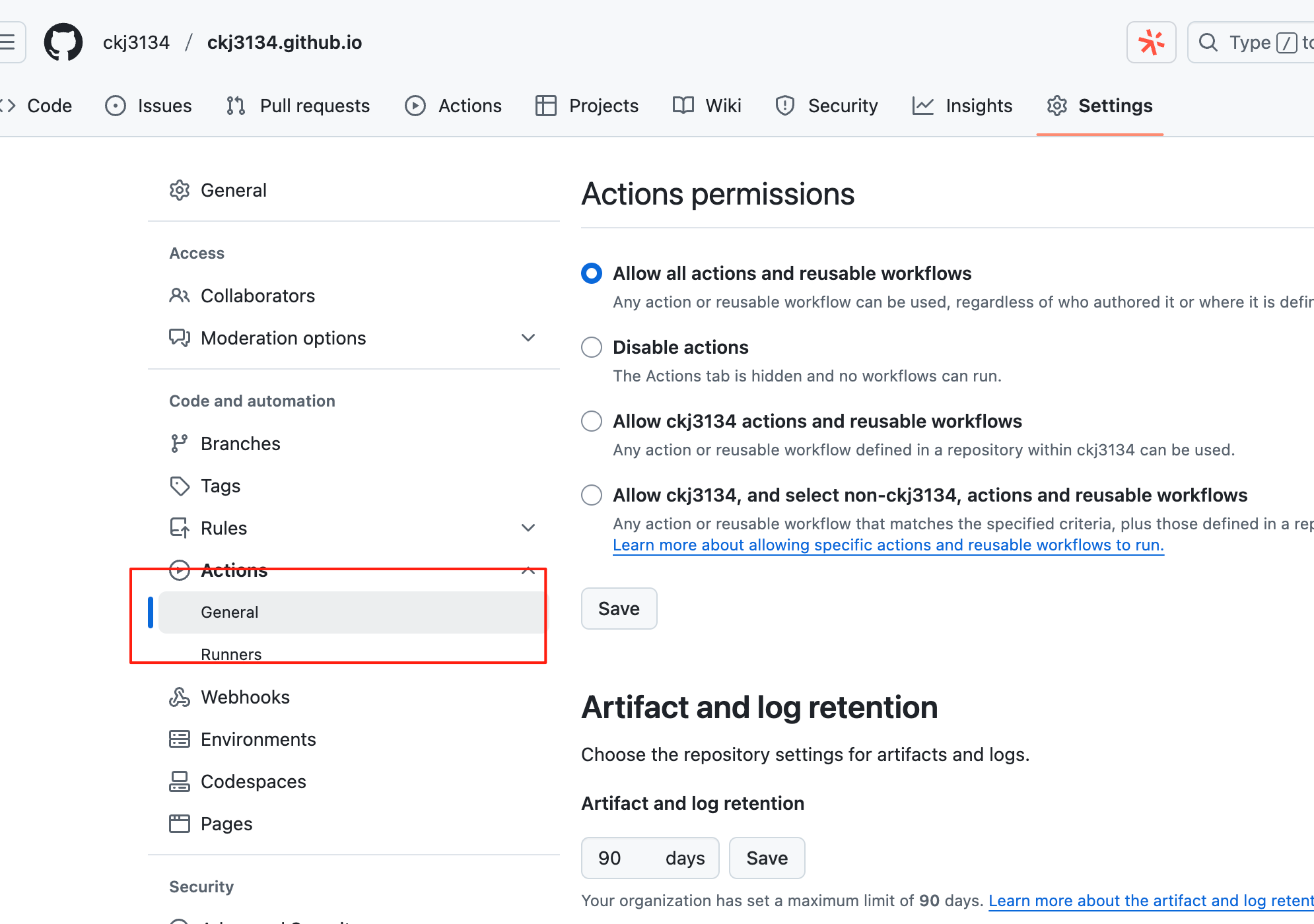Open the Webhooks settings page
The height and width of the screenshot is (924, 1314).
pyautogui.click(x=245, y=697)
